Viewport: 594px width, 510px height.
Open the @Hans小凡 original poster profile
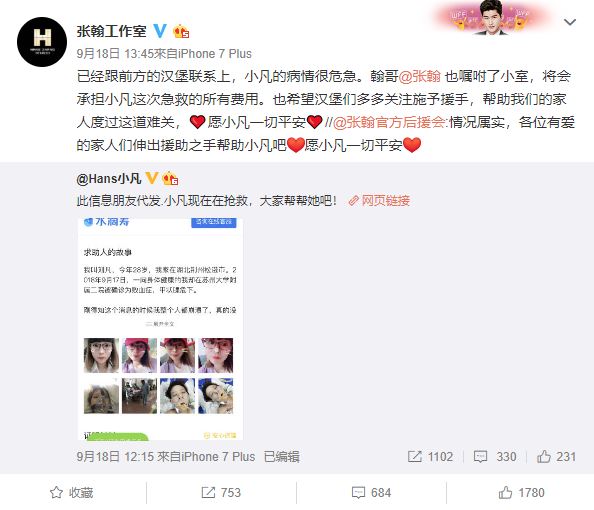click(109, 178)
